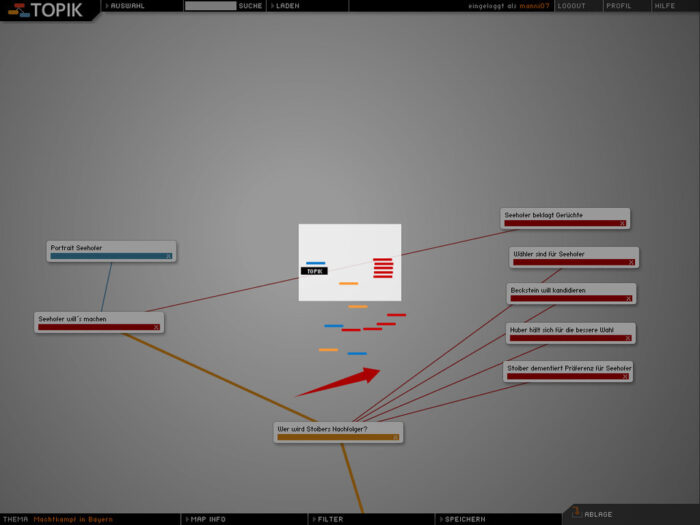Click the X icon on 'Seehofer will's machen' card
The width and height of the screenshot is (700, 525).
click(x=156, y=327)
